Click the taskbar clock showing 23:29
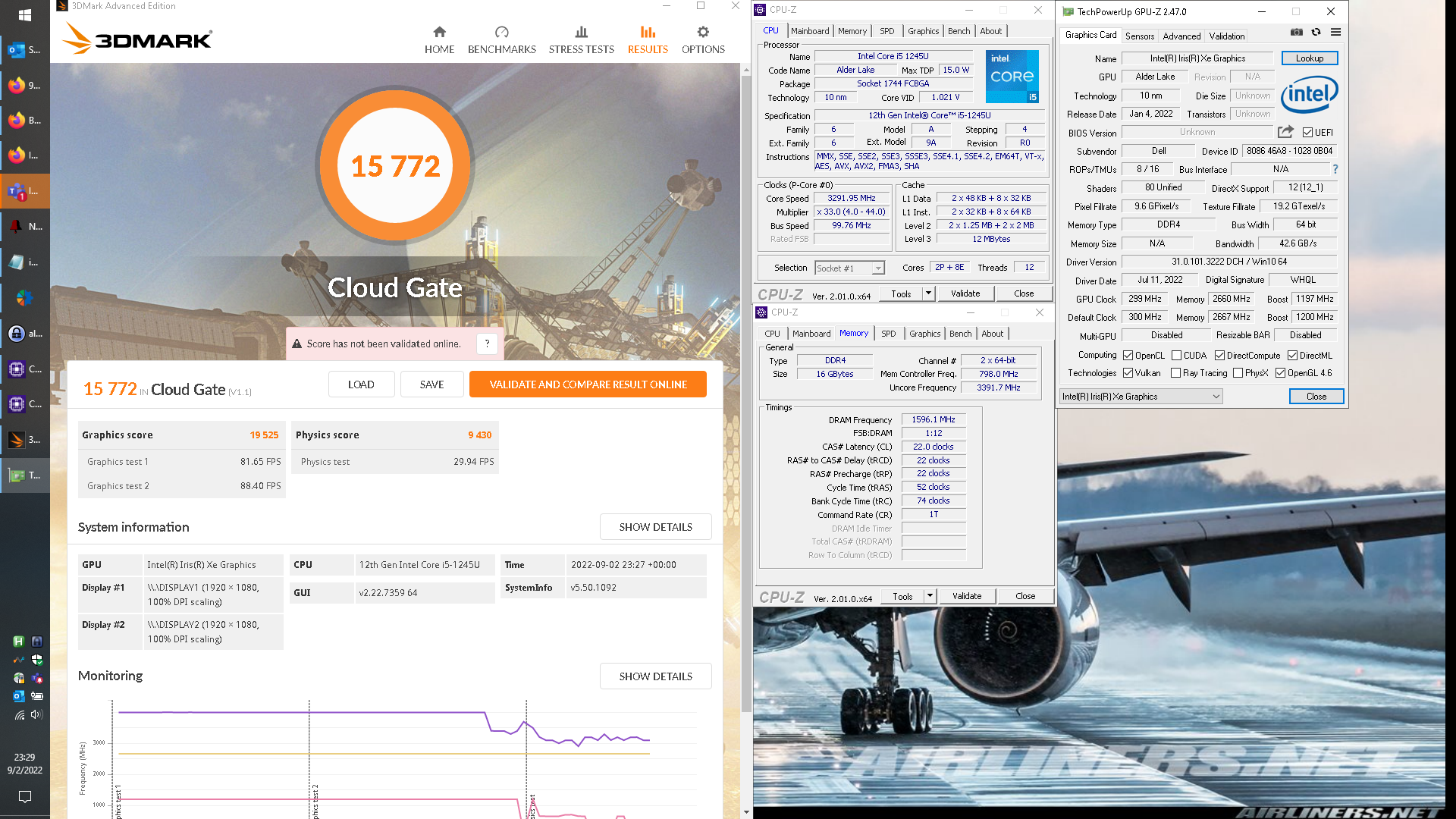1456x819 pixels. tap(24, 763)
